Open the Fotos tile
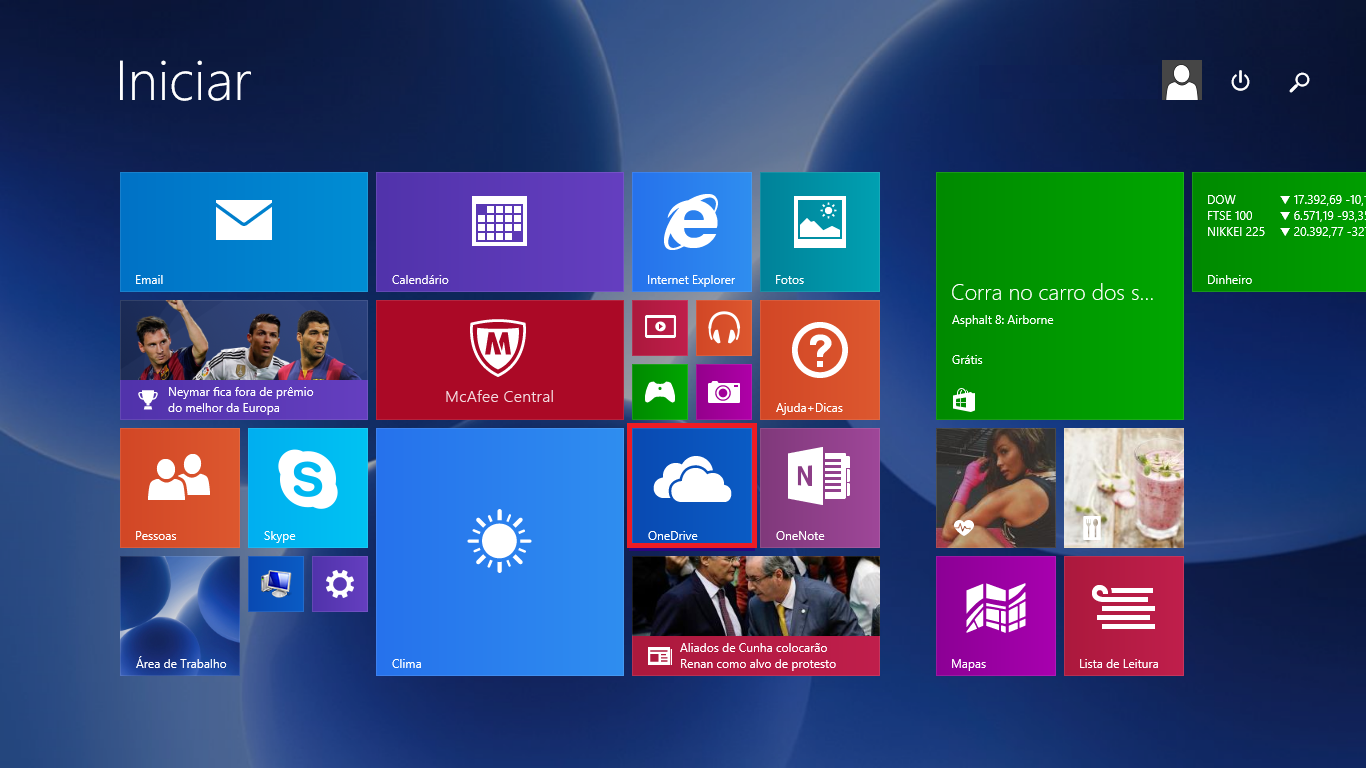 [819, 231]
